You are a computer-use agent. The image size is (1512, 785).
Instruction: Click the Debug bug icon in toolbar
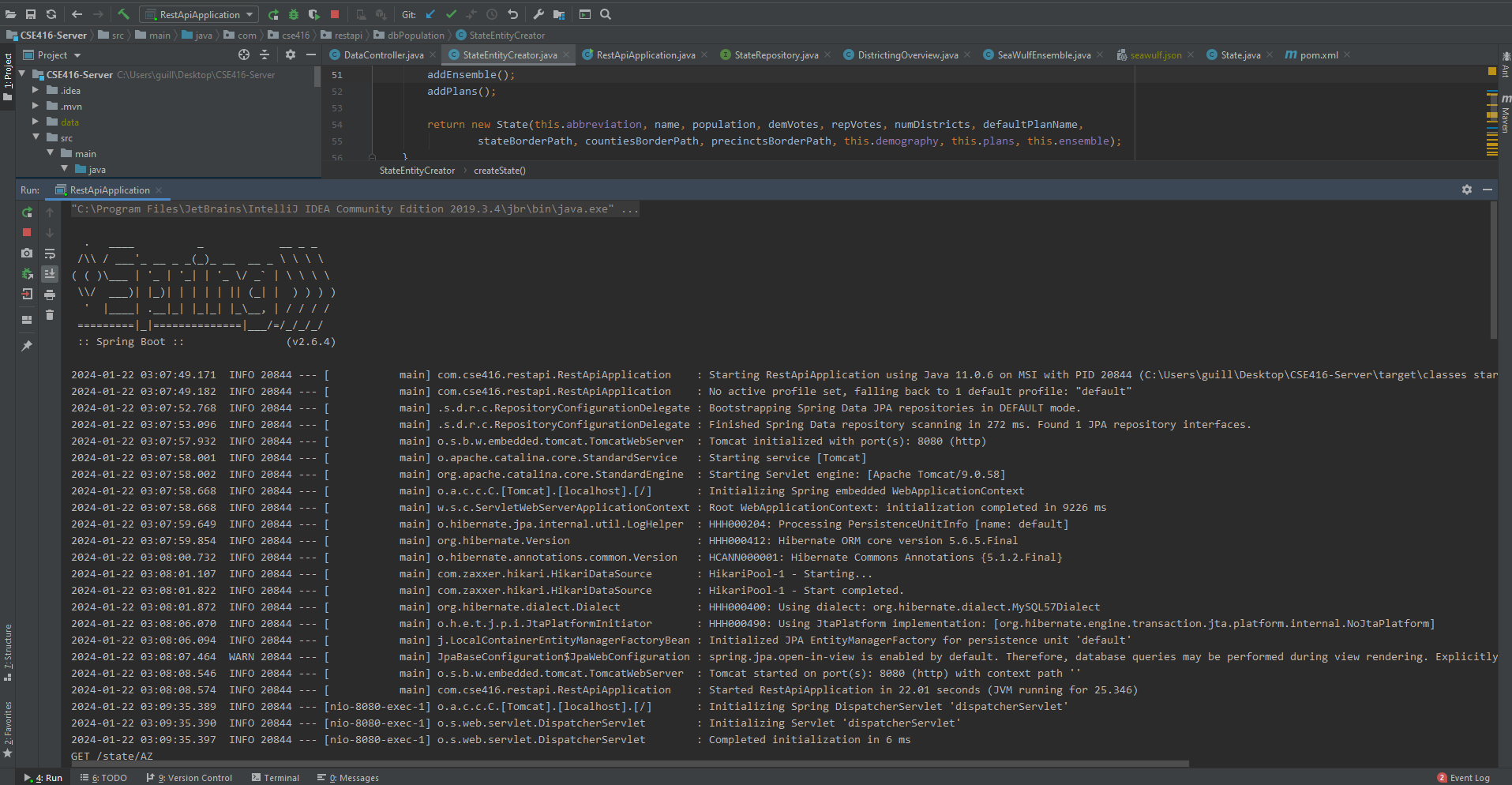(x=294, y=14)
